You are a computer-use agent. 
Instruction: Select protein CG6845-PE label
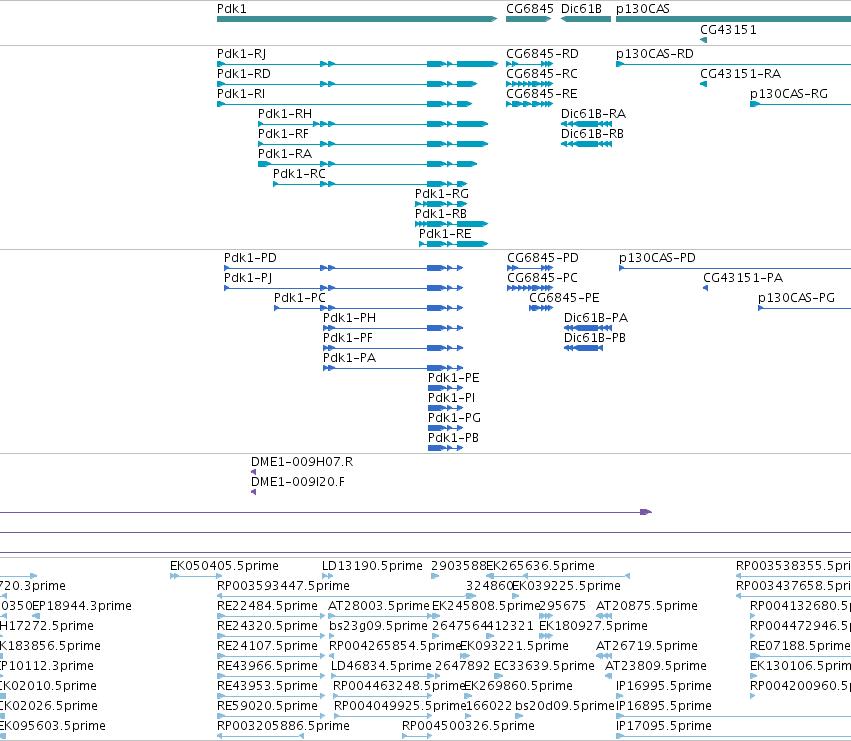point(564,298)
